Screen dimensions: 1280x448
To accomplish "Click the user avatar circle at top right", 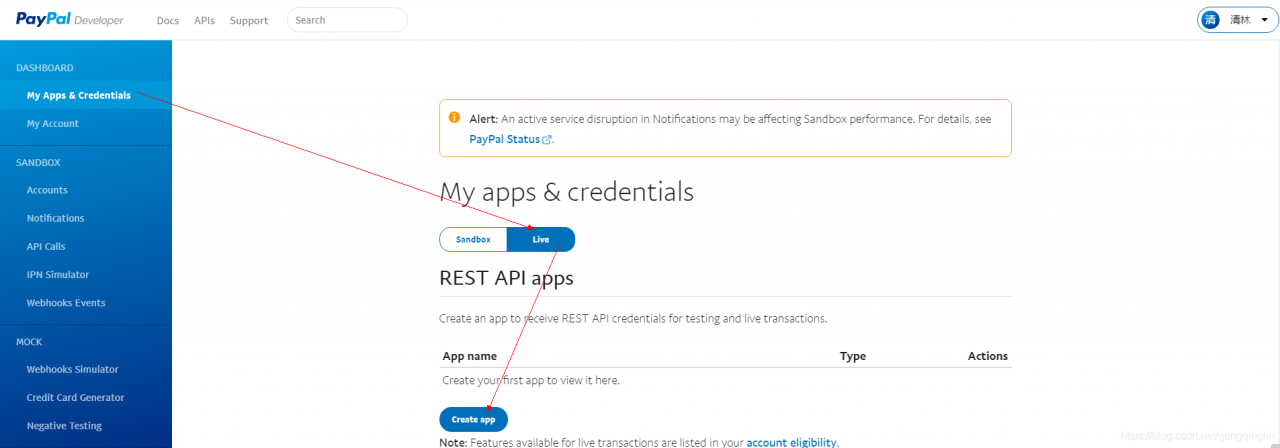I will coord(1211,20).
